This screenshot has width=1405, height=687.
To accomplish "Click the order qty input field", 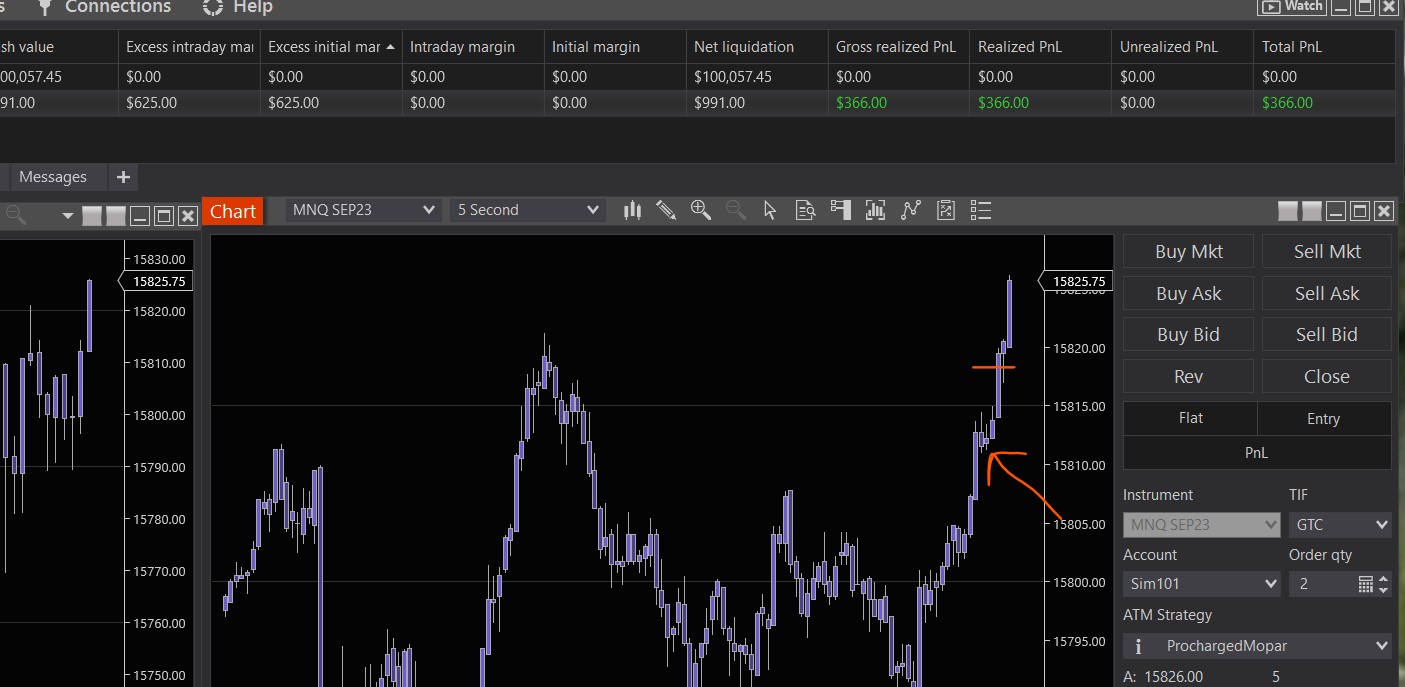I will 1322,583.
